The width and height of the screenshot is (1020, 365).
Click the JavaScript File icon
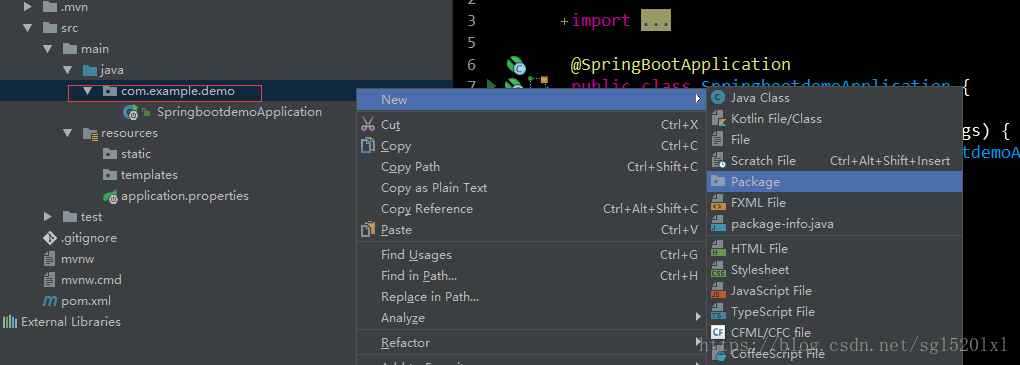pos(718,291)
